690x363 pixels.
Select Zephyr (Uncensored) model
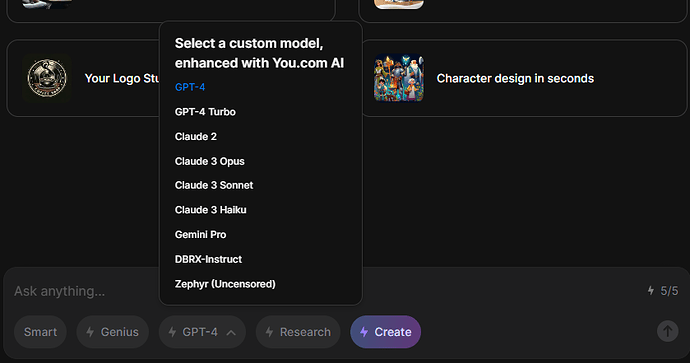tap(225, 284)
